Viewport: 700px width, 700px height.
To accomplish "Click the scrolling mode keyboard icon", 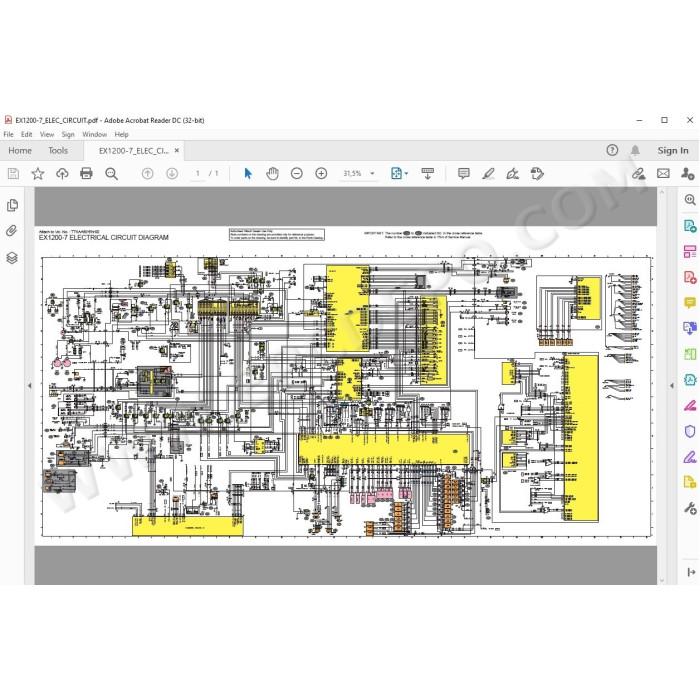I will click(x=428, y=174).
